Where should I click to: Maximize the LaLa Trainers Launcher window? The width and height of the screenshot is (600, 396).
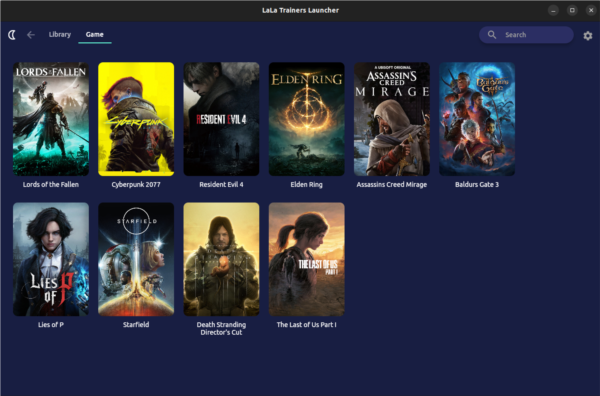pos(572,10)
